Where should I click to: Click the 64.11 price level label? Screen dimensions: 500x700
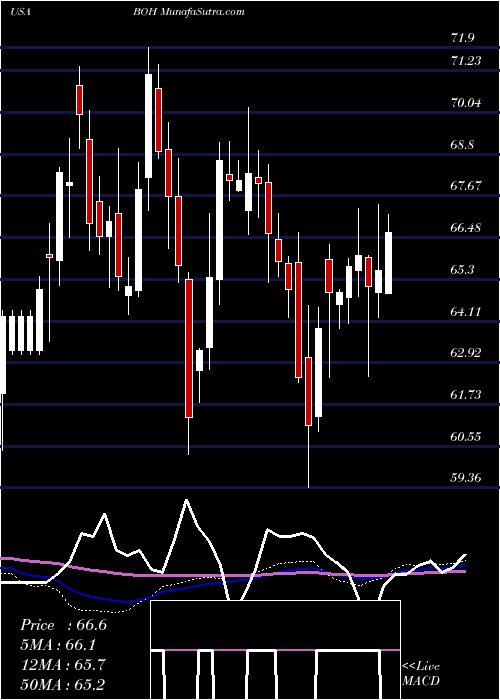(x=466, y=312)
